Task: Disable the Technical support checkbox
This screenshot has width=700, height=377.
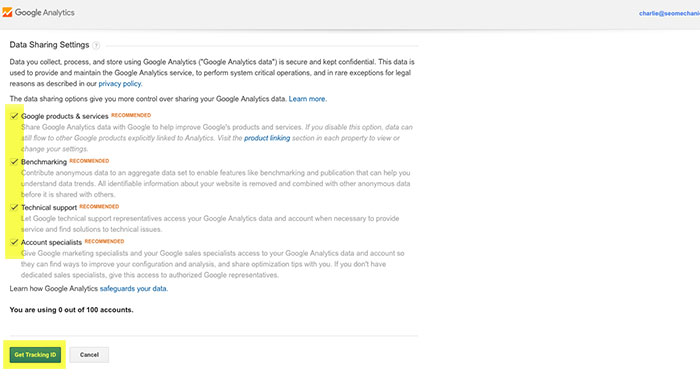Action: tap(14, 207)
